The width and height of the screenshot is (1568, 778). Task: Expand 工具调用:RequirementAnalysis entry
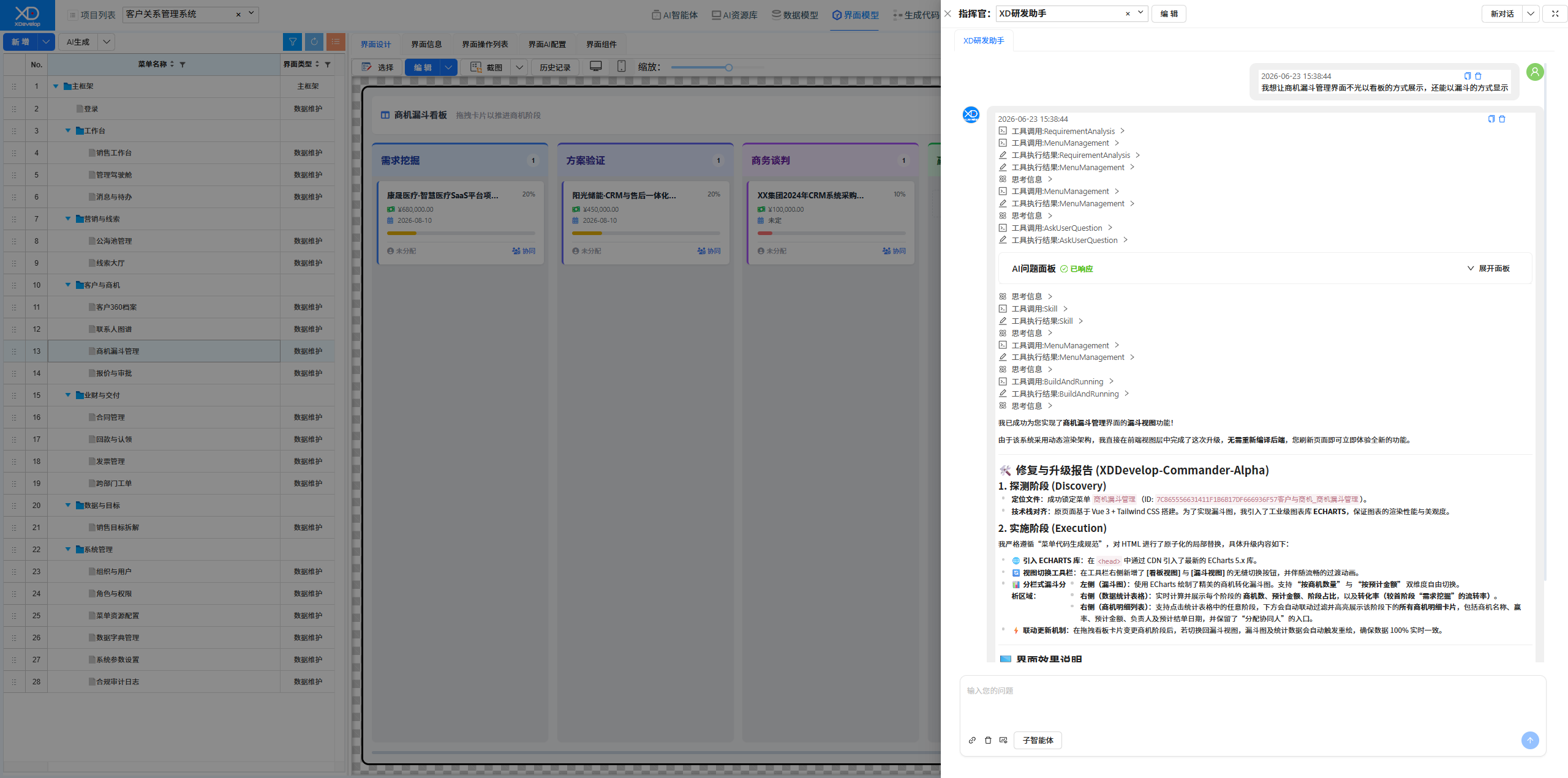pyautogui.click(x=1063, y=131)
